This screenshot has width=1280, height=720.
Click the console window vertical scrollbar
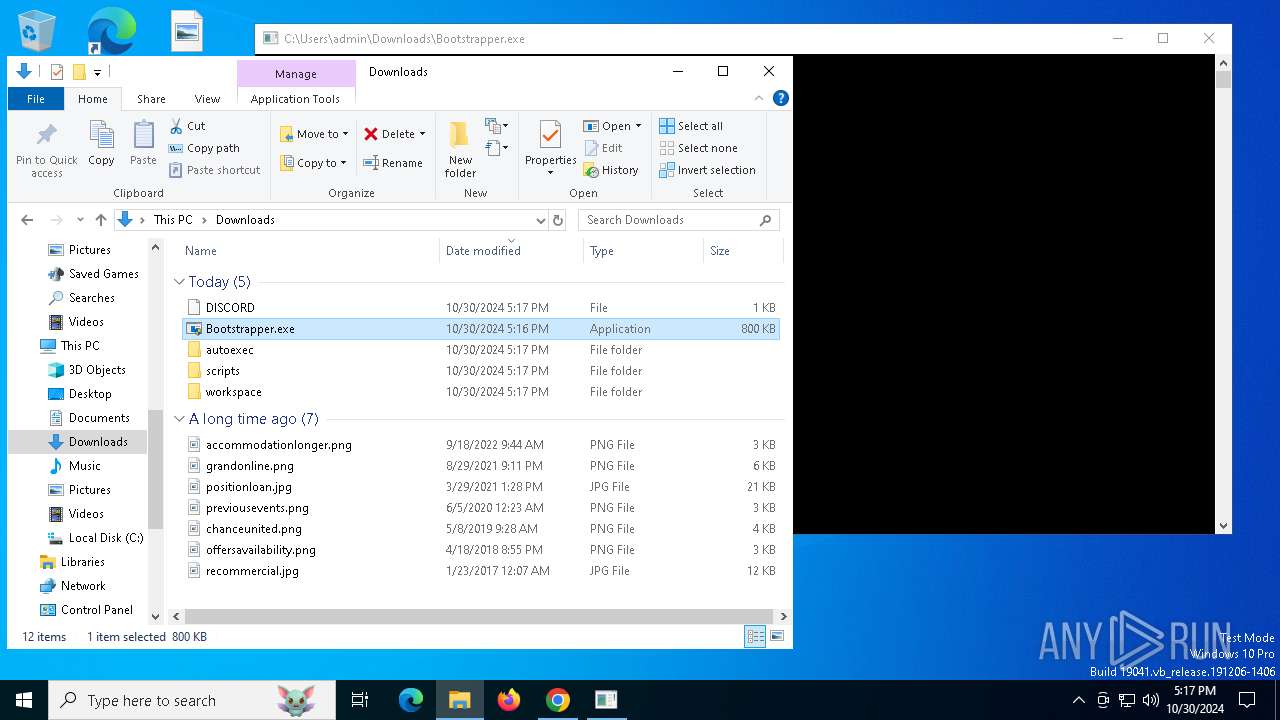tap(1223, 80)
